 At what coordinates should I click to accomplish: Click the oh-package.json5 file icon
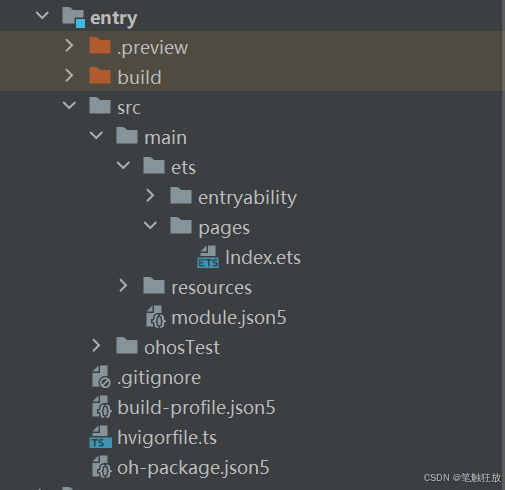click(102, 467)
